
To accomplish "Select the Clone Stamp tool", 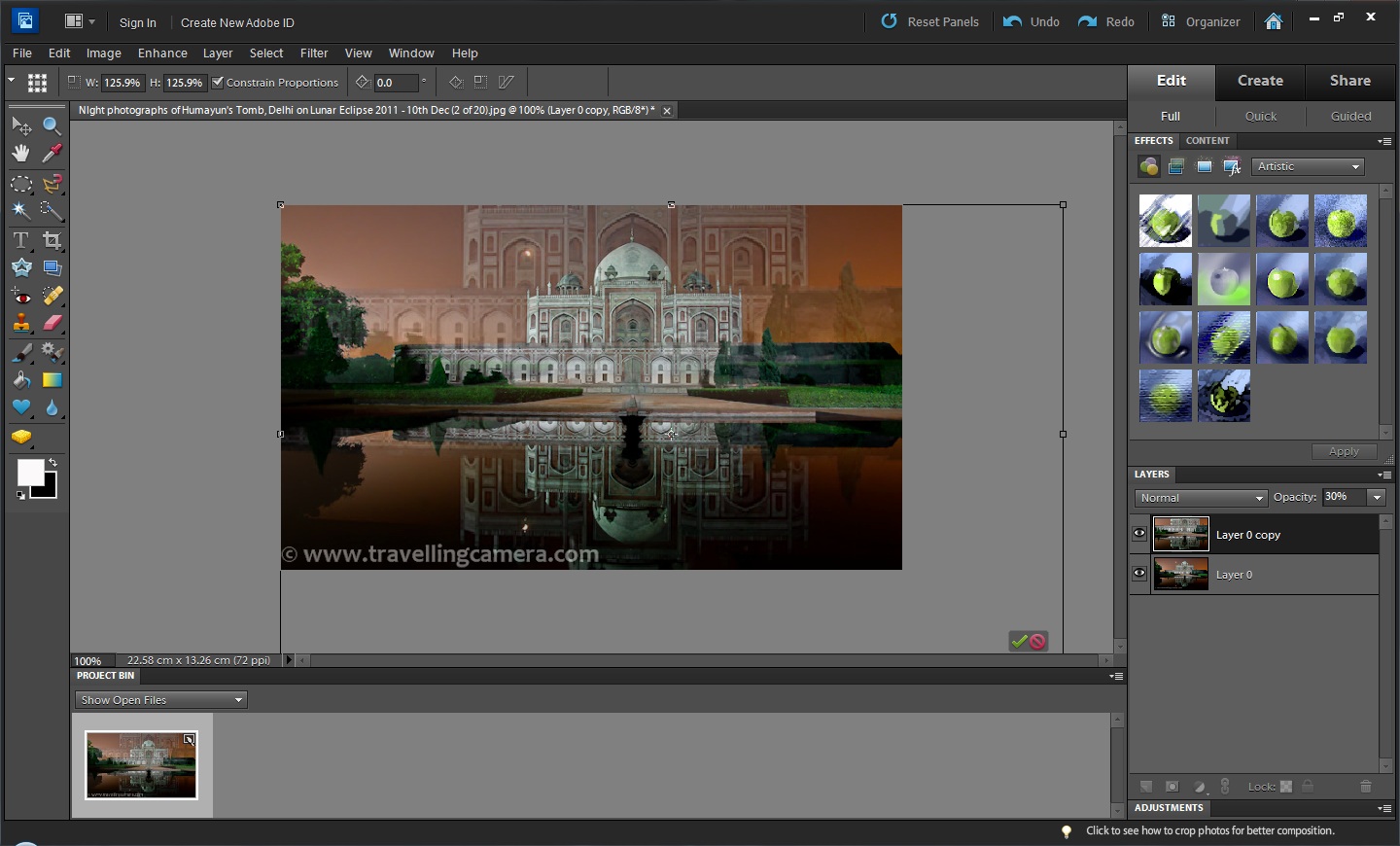I will pos(21,323).
